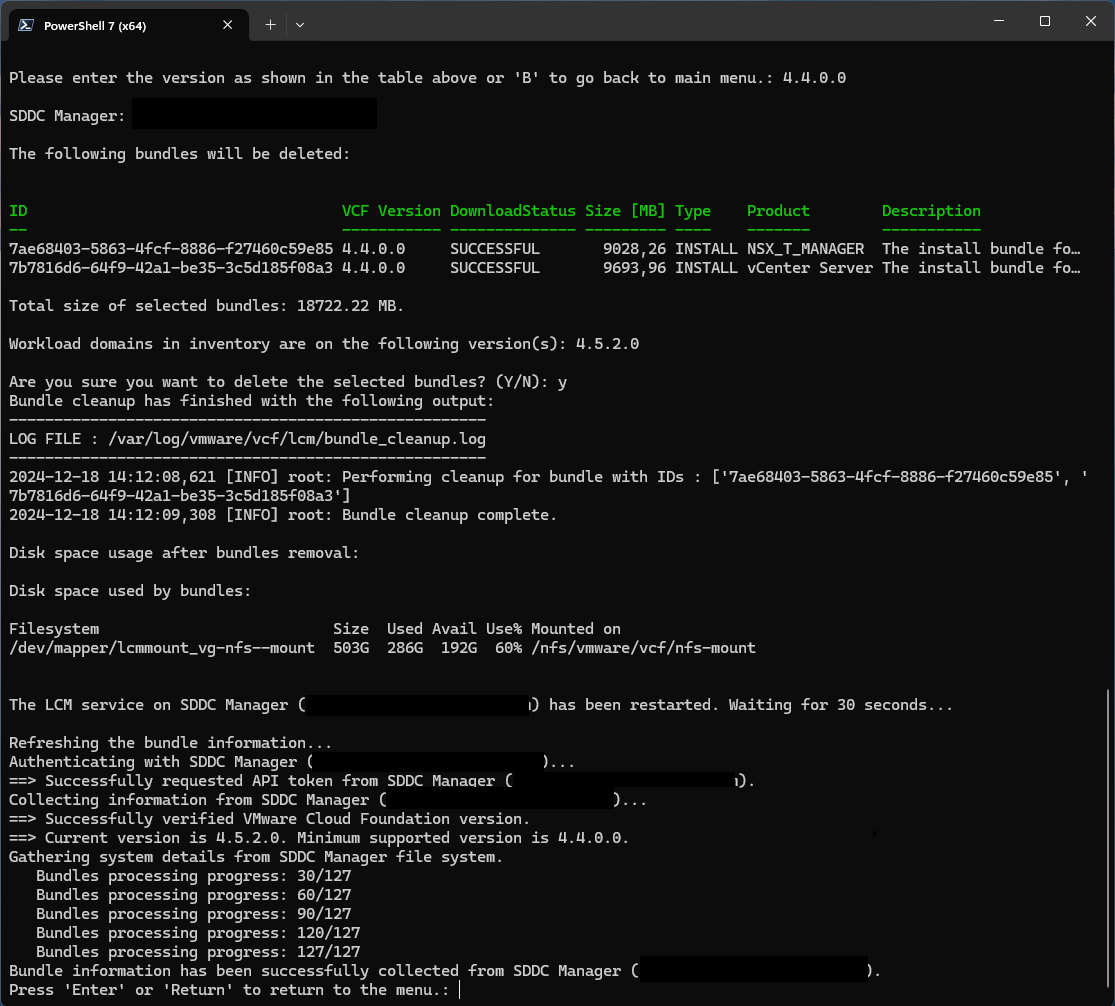Screen dimensions: 1115x1006
Task: Click the 'Disk space usage after bundles removal' line
Action: pyautogui.click(x=183, y=553)
